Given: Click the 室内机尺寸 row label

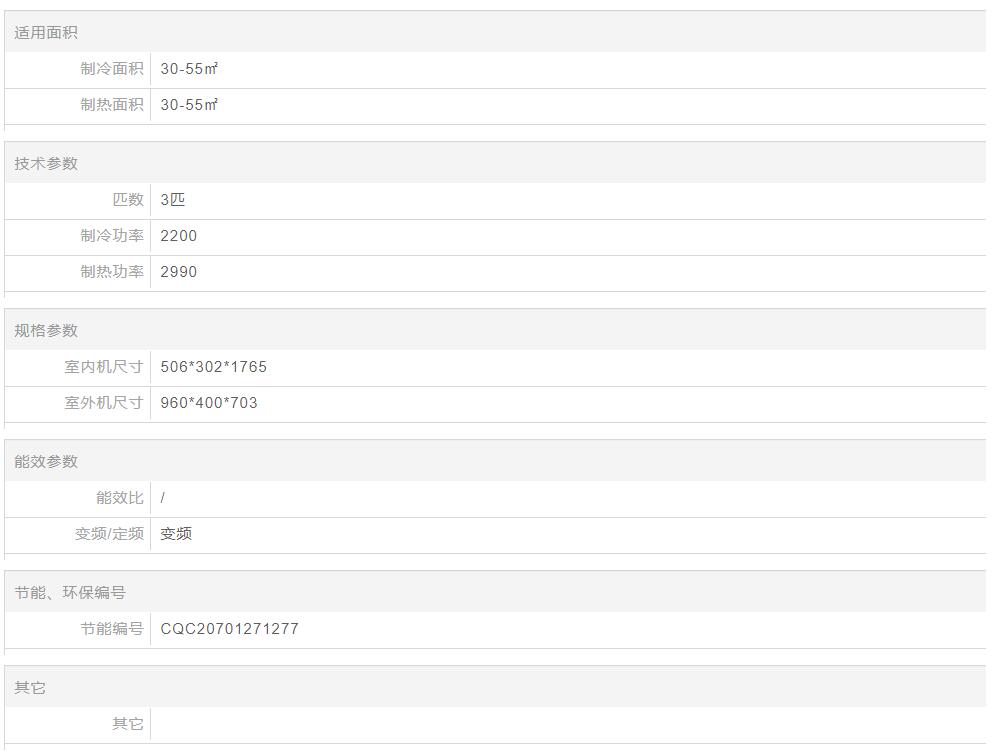Looking at the screenshot, I should pyautogui.click(x=104, y=367).
